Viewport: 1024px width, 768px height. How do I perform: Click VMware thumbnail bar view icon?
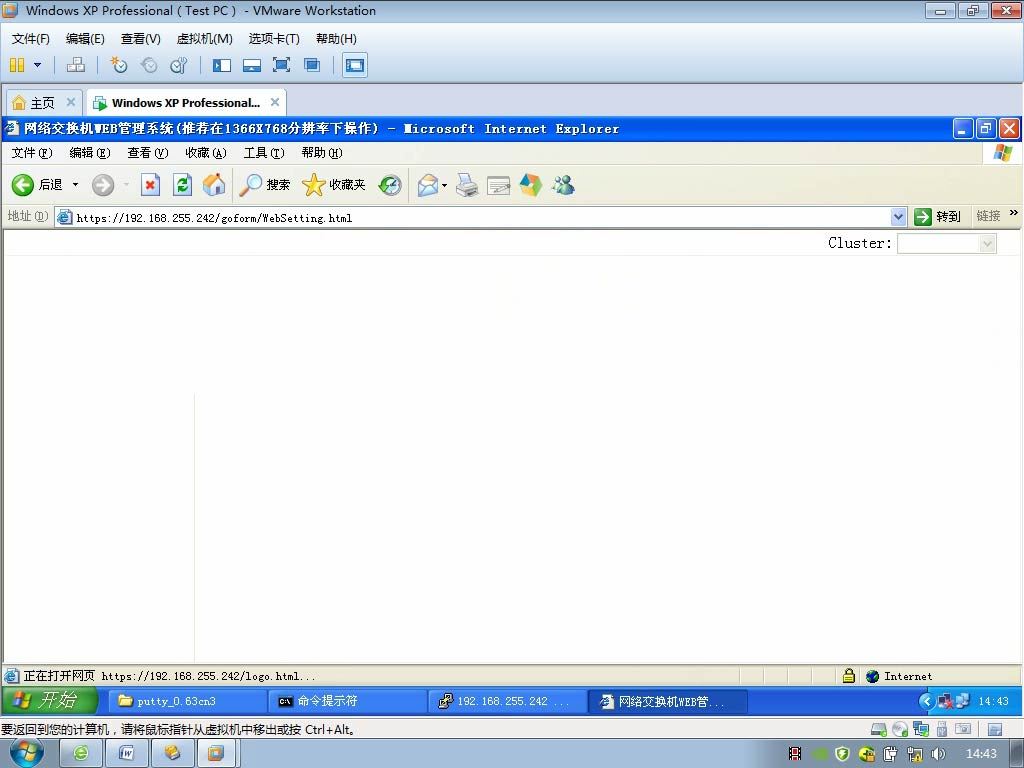click(252, 65)
